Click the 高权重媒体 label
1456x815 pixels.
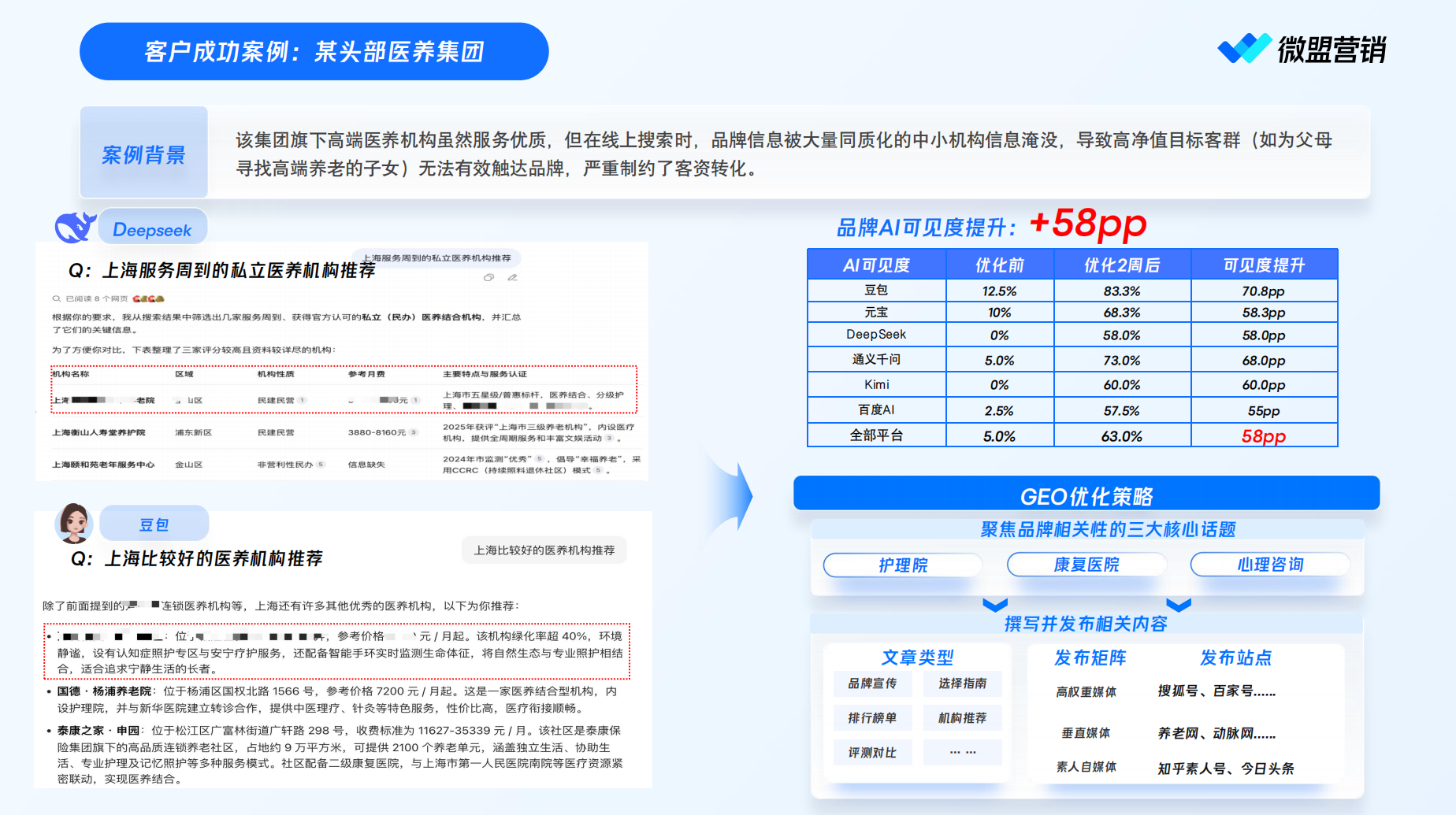[x=1086, y=692]
